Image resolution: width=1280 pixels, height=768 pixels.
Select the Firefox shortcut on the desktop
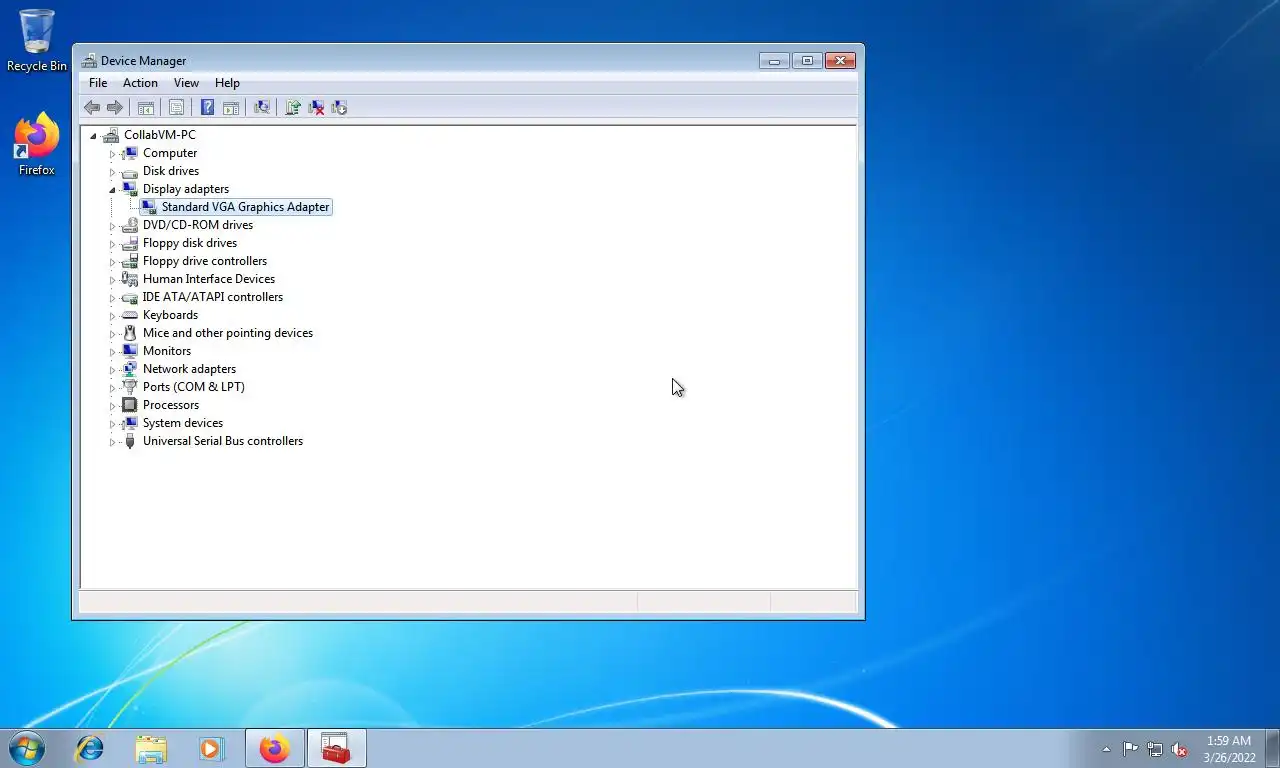click(x=37, y=145)
